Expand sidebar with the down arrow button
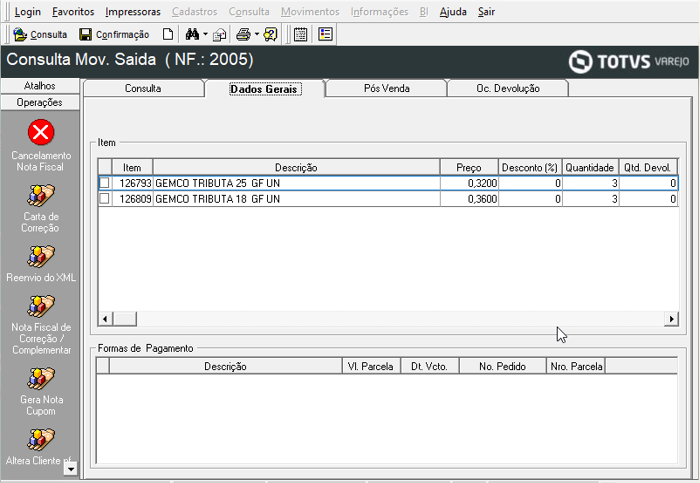 [71, 469]
